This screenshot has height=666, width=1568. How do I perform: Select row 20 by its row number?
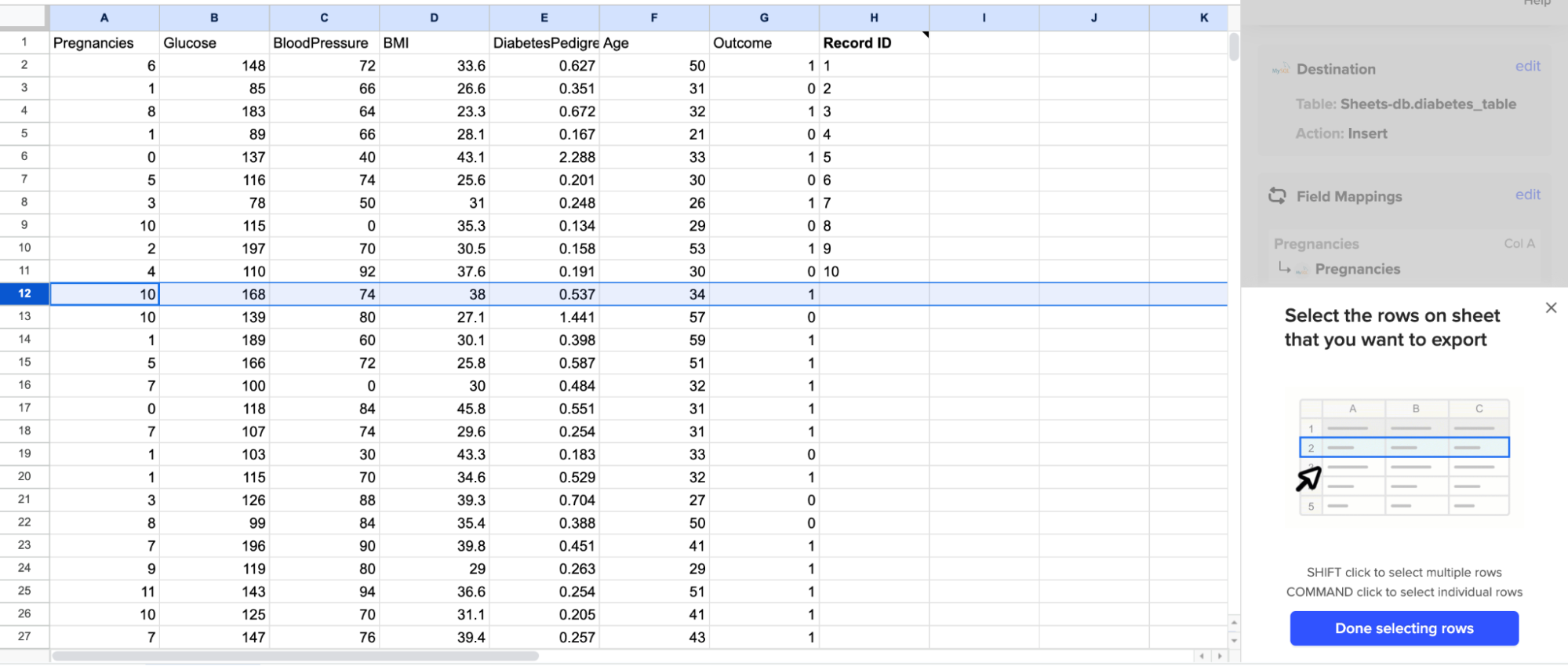pyautogui.click(x=24, y=476)
